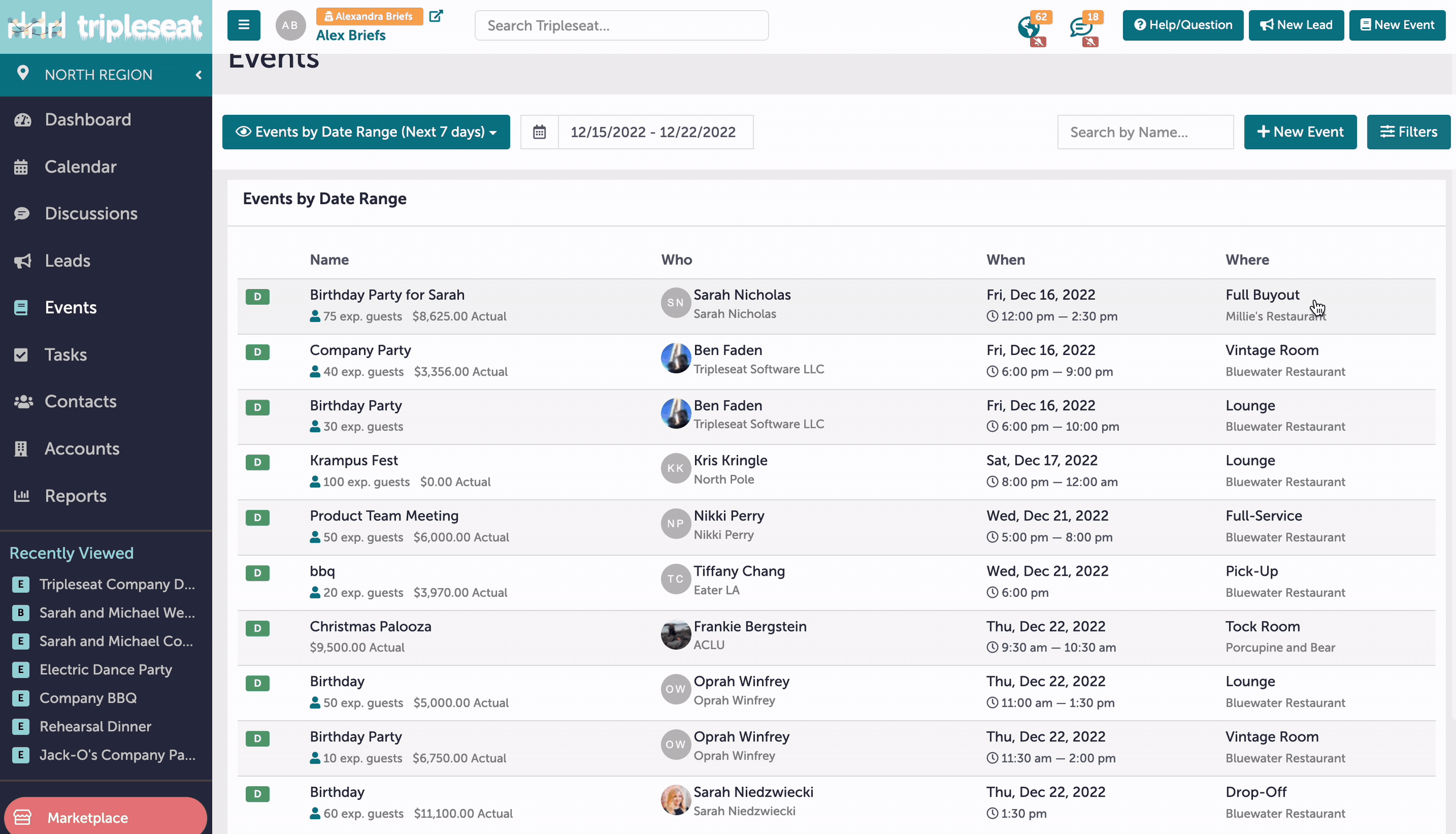Focus the Search Tripleseat field

tap(622, 25)
